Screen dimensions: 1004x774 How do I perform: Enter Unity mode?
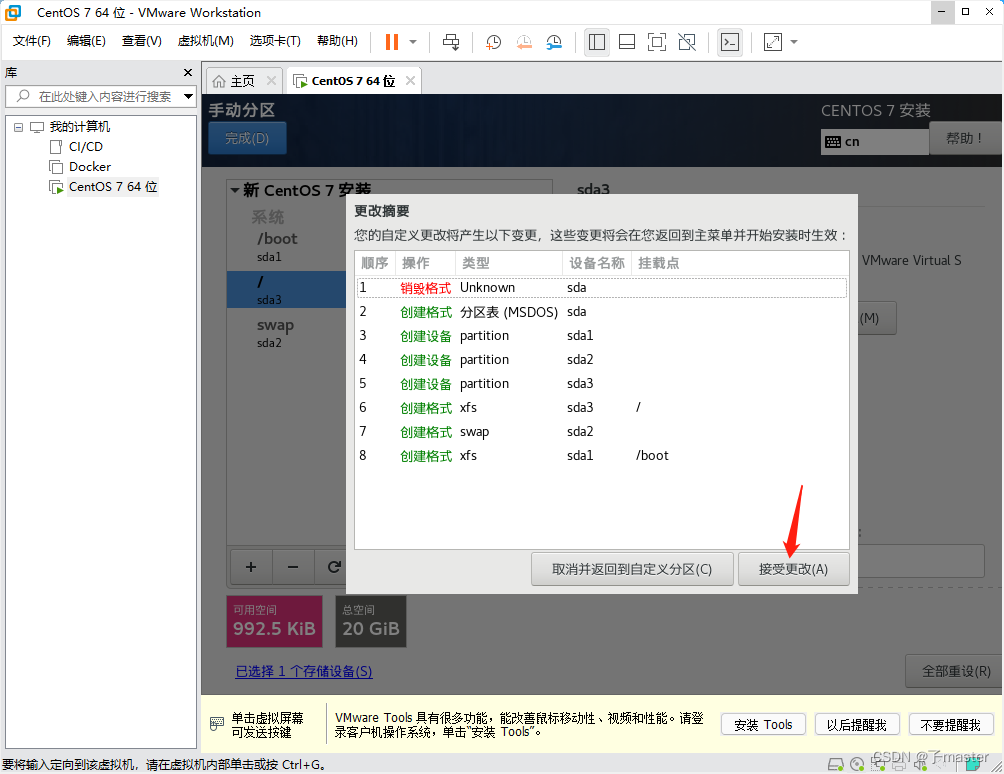click(687, 42)
